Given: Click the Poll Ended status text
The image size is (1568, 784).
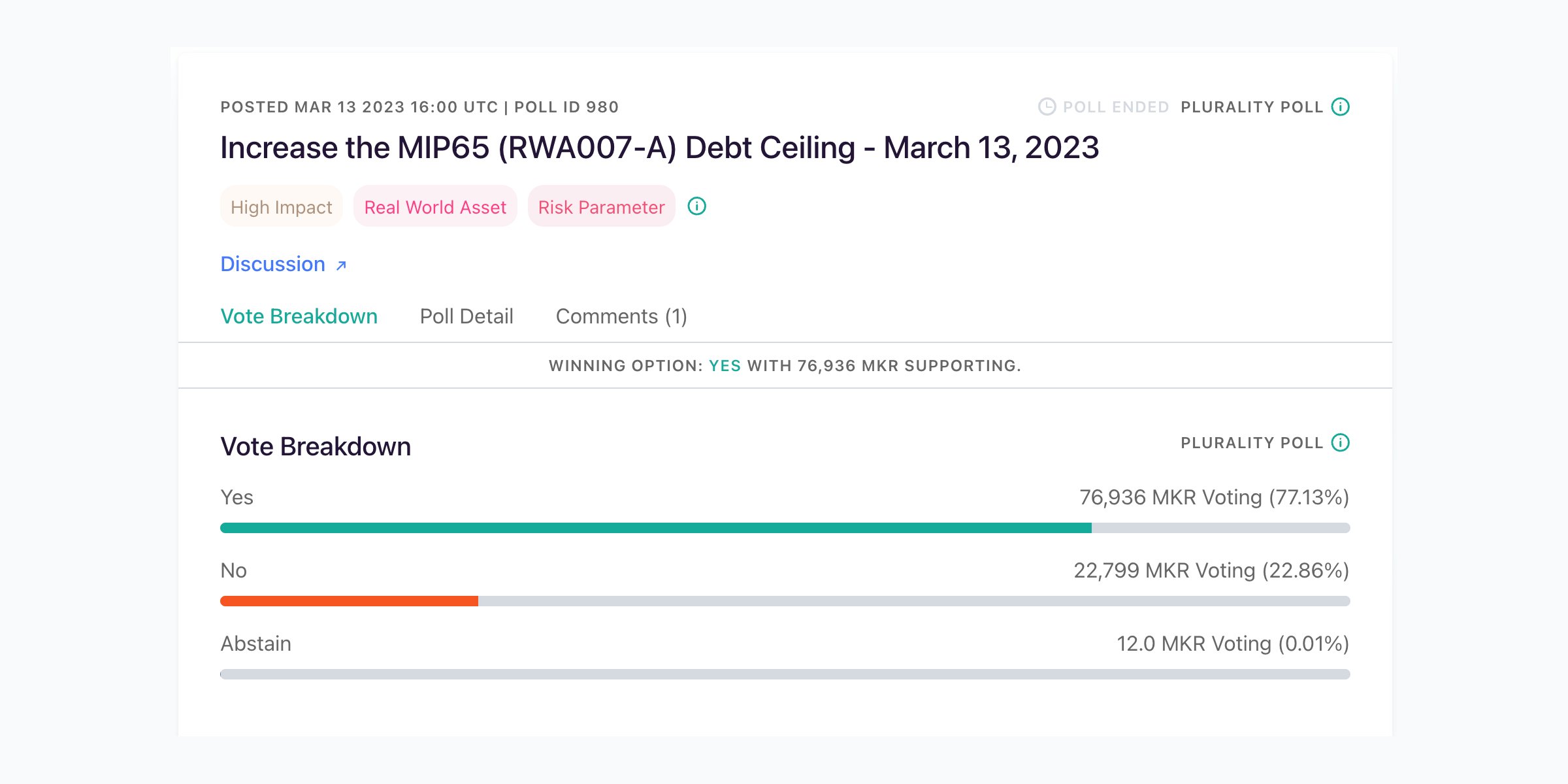Looking at the screenshot, I should (x=1115, y=107).
